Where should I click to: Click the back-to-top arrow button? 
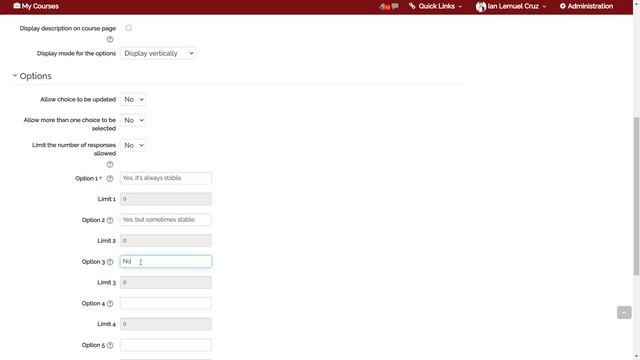(624, 313)
